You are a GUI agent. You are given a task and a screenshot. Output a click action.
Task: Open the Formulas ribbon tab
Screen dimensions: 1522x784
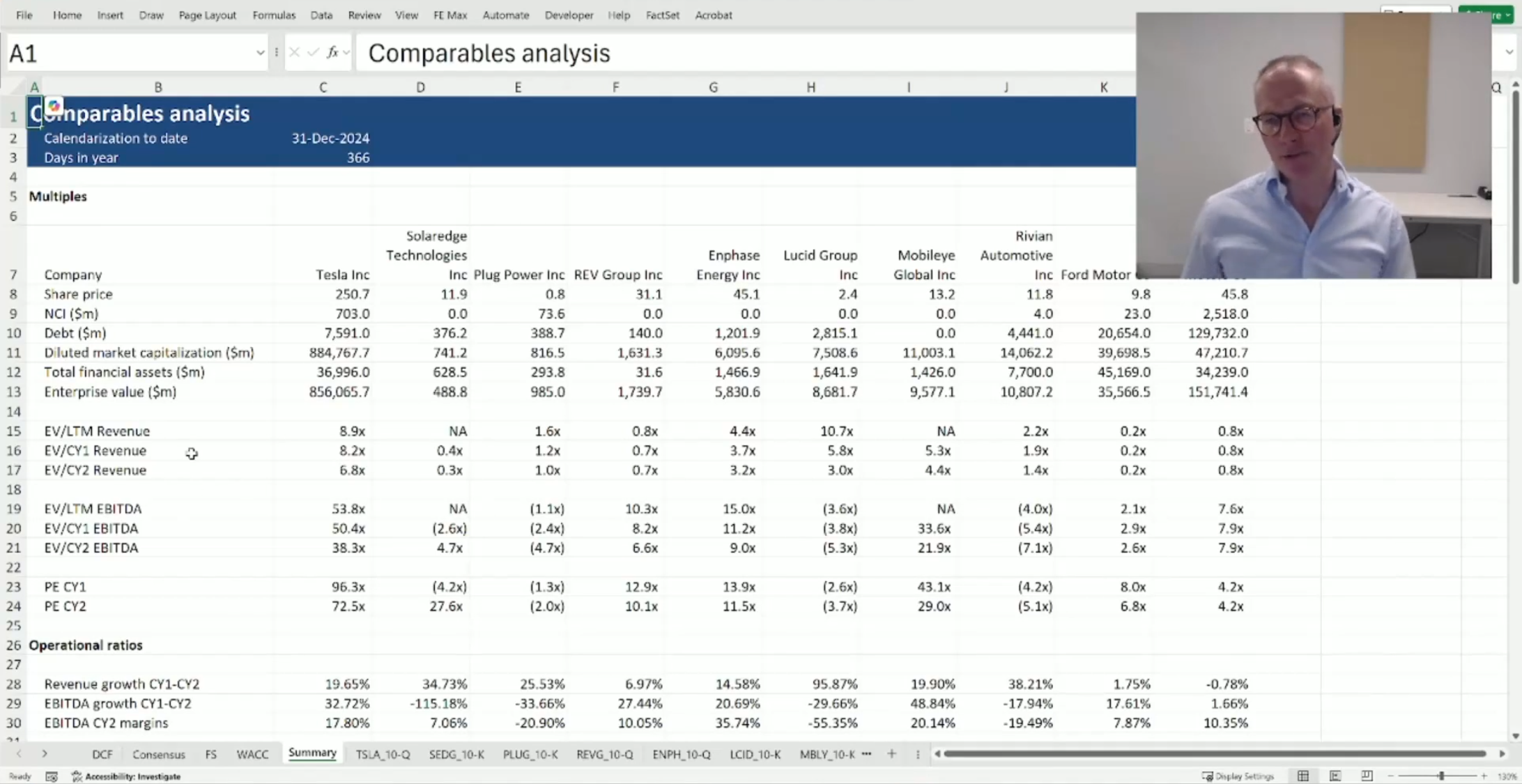[x=274, y=15]
